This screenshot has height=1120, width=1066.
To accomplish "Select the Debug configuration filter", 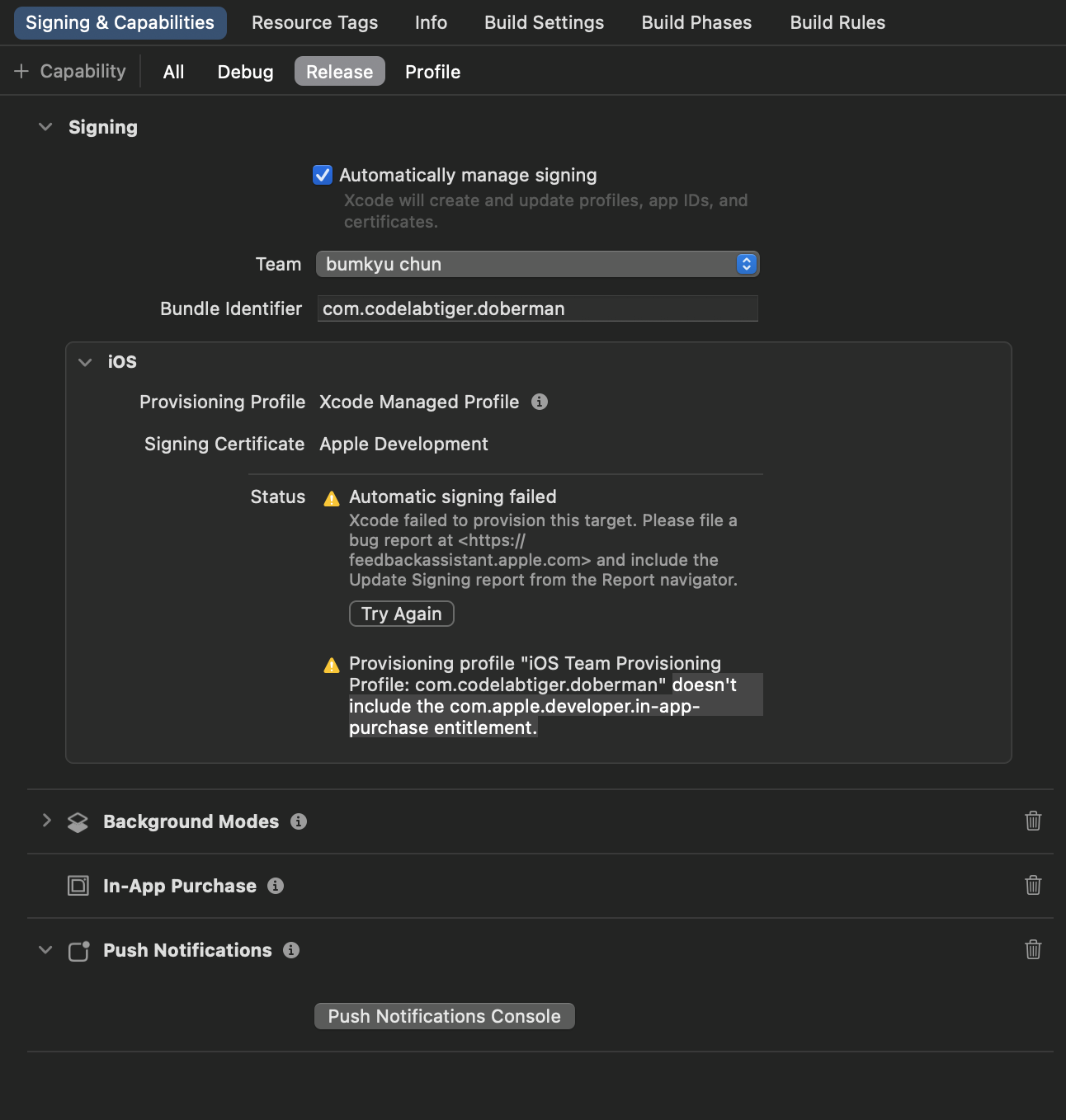I will (245, 72).
